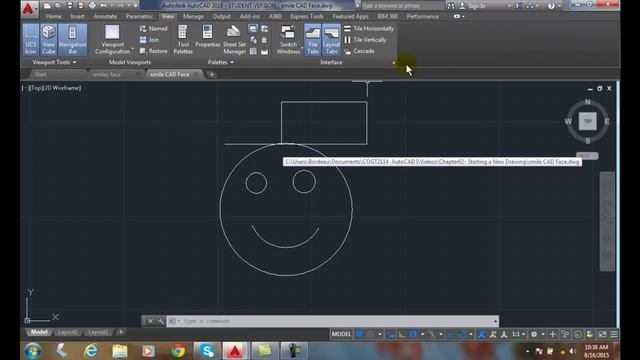
Task: Toggle the Navigation Bar display
Action: [73, 40]
